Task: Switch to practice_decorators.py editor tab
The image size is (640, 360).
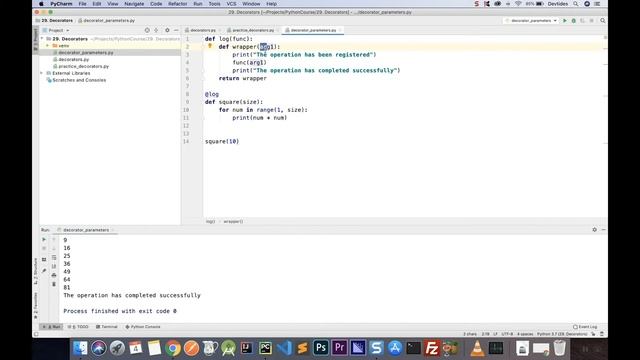Action: pos(253,30)
